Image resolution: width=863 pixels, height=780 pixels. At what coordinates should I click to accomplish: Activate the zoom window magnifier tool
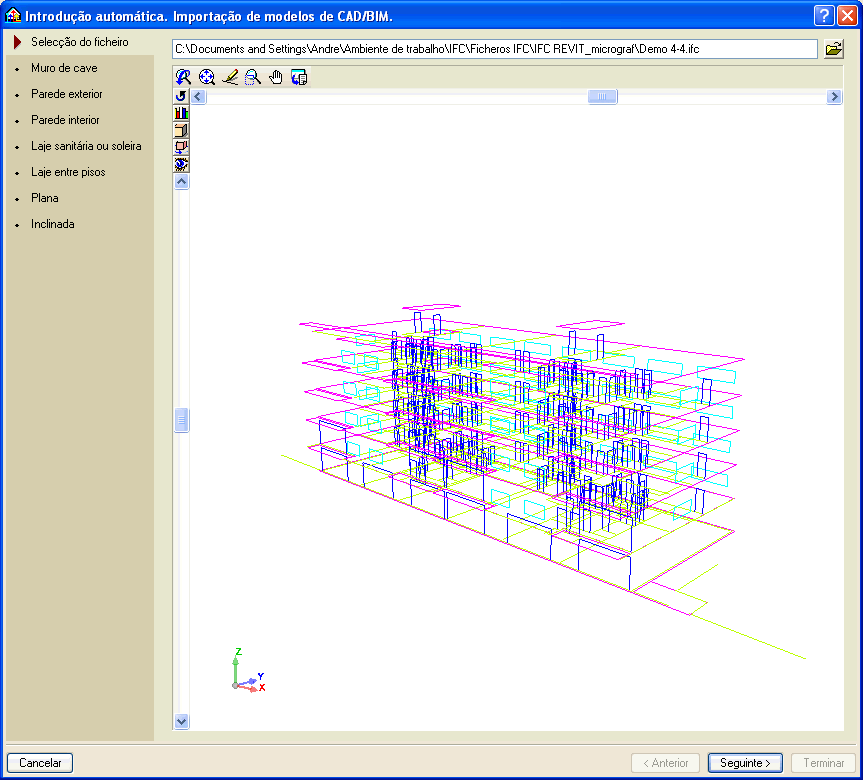coord(253,77)
